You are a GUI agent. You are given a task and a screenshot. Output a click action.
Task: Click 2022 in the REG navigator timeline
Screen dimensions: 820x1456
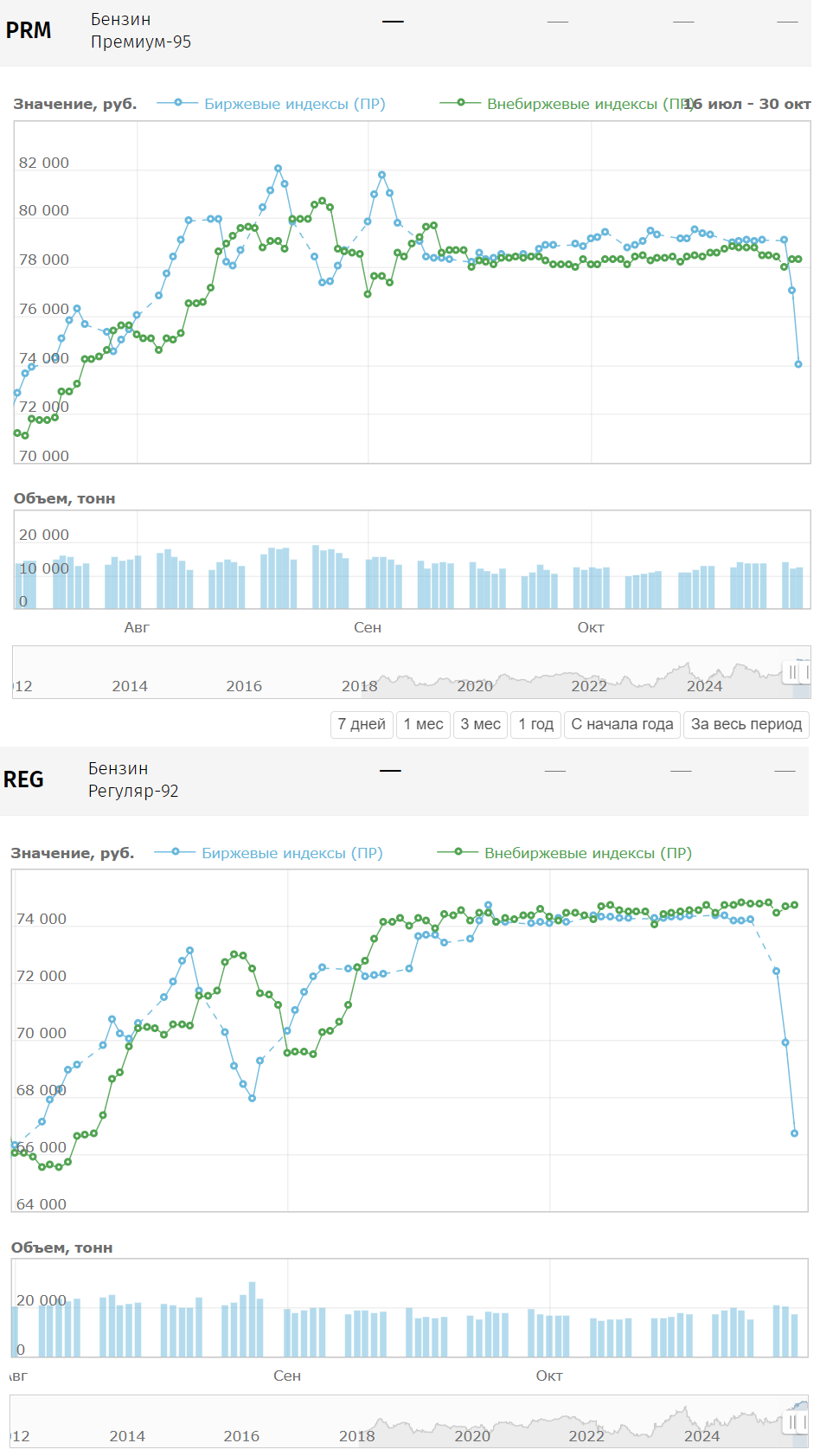coord(586,1436)
